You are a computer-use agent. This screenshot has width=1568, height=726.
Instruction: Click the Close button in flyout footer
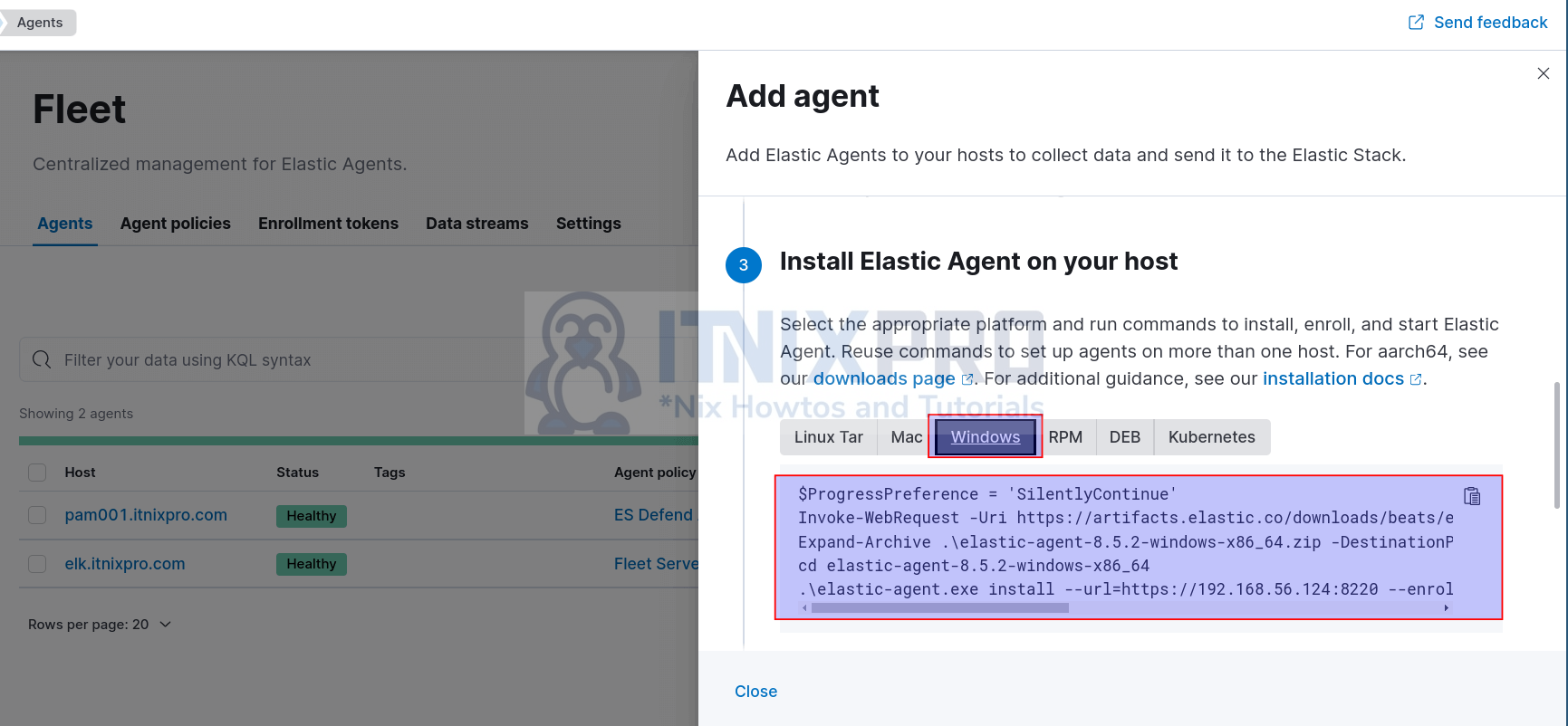pos(755,692)
